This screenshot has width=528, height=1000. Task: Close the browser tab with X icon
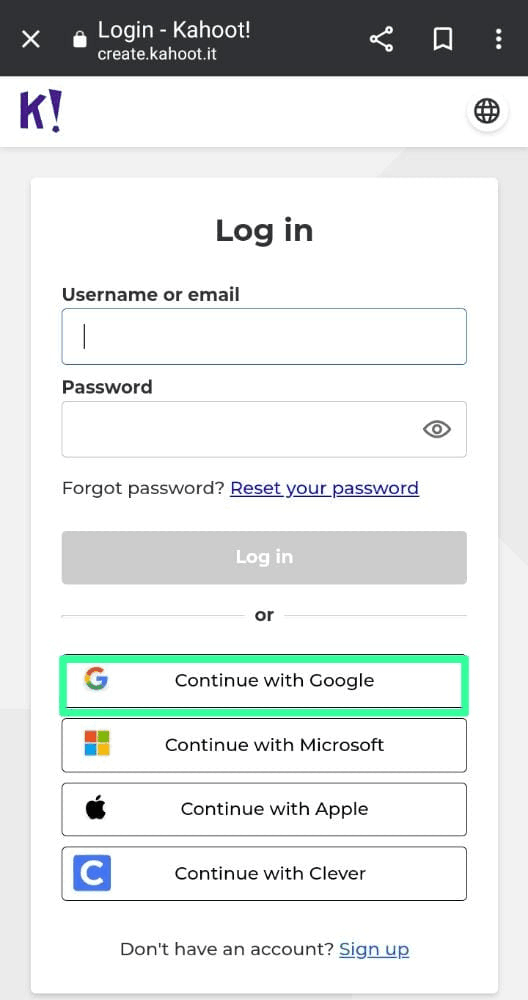[31, 40]
